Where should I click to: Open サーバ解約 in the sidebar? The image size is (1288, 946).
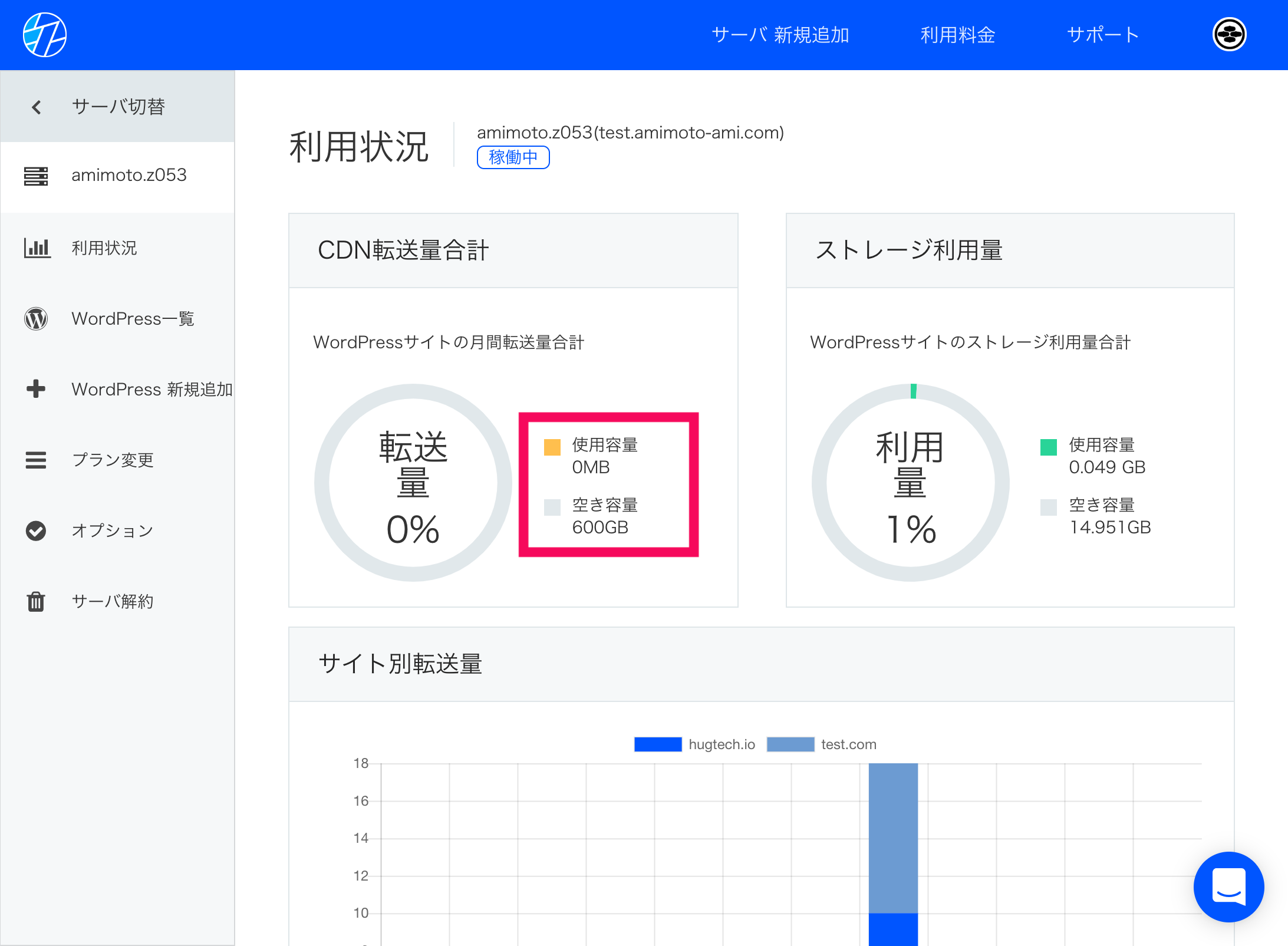(118, 601)
